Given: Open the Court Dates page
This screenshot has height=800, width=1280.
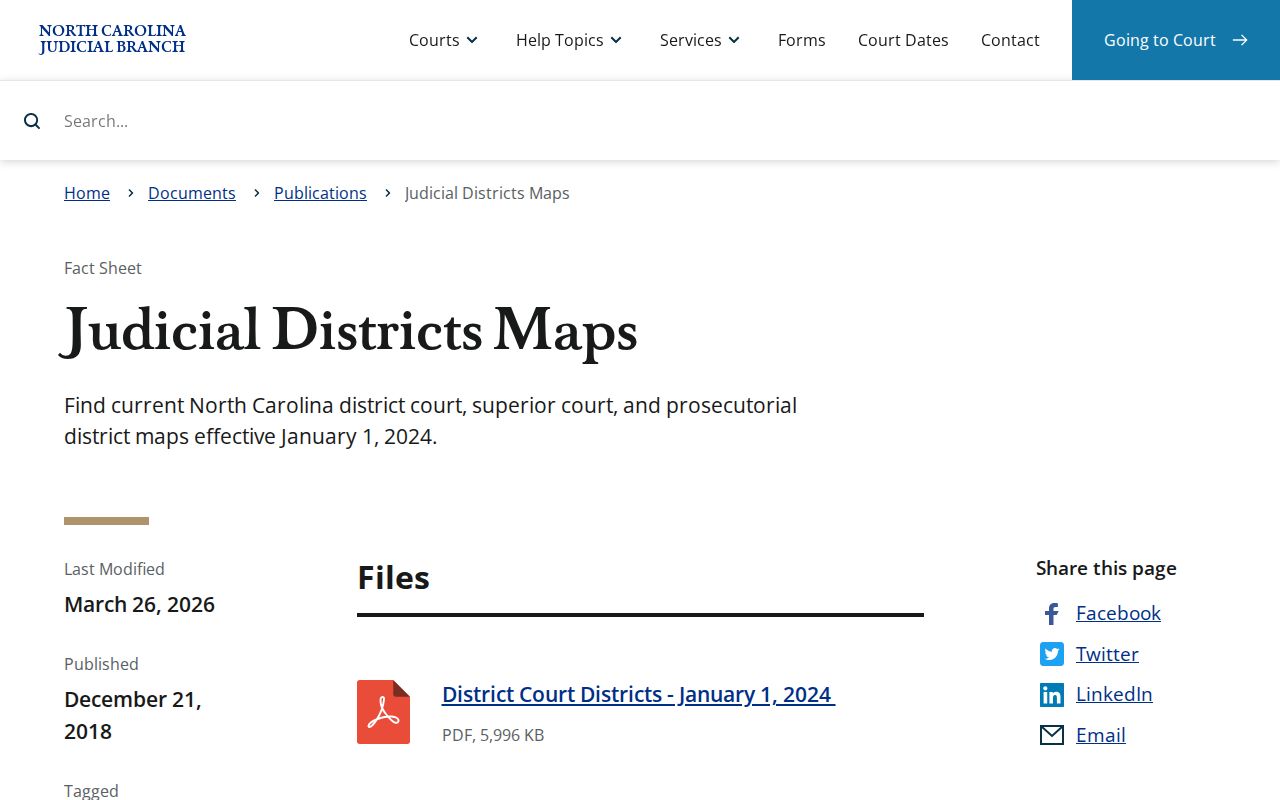Looking at the screenshot, I should pyautogui.click(x=903, y=40).
